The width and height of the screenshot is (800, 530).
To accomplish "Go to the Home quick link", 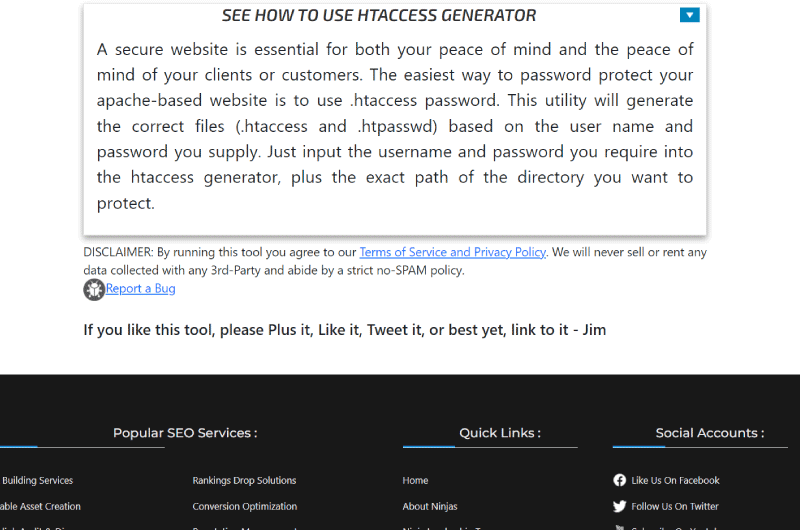I will [x=415, y=480].
